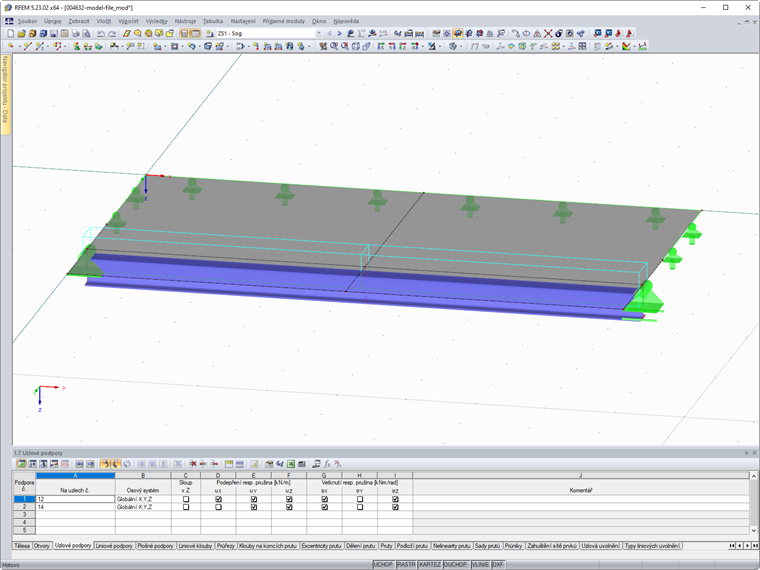
Task: Toggle uZ checkbox for support 2
Action: point(289,507)
